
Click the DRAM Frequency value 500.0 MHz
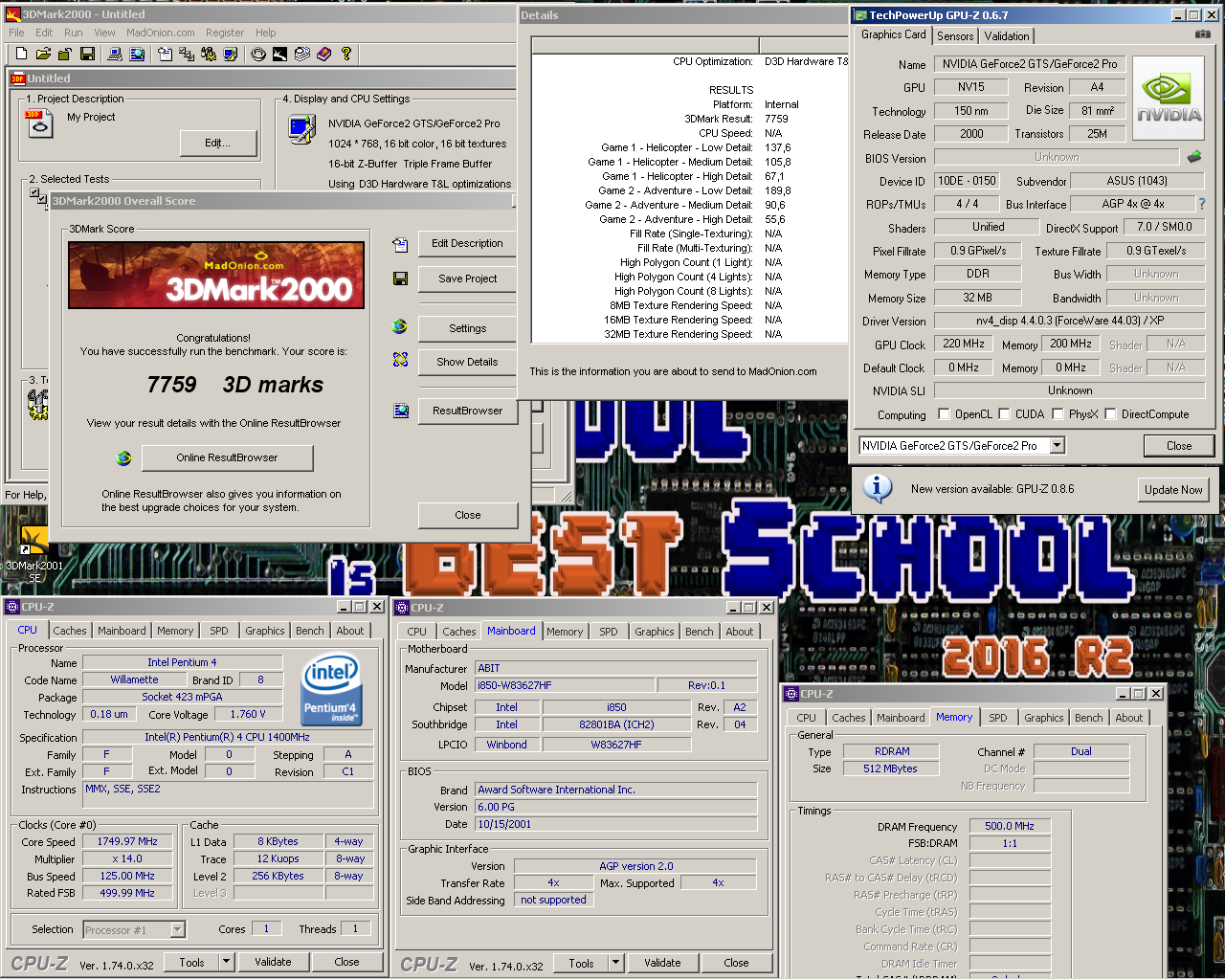point(1010,826)
